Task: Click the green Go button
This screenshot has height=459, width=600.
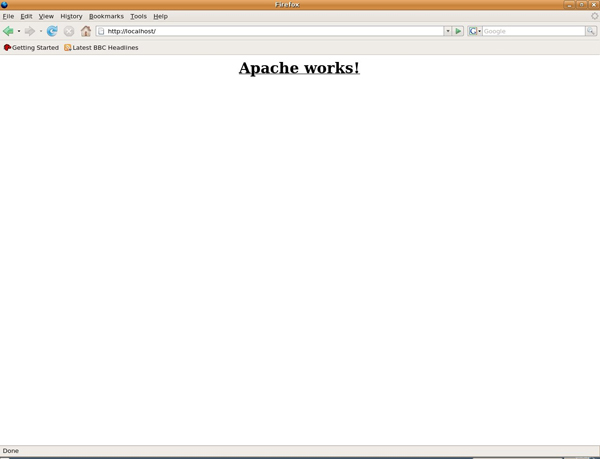Action: [x=458, y=31]
